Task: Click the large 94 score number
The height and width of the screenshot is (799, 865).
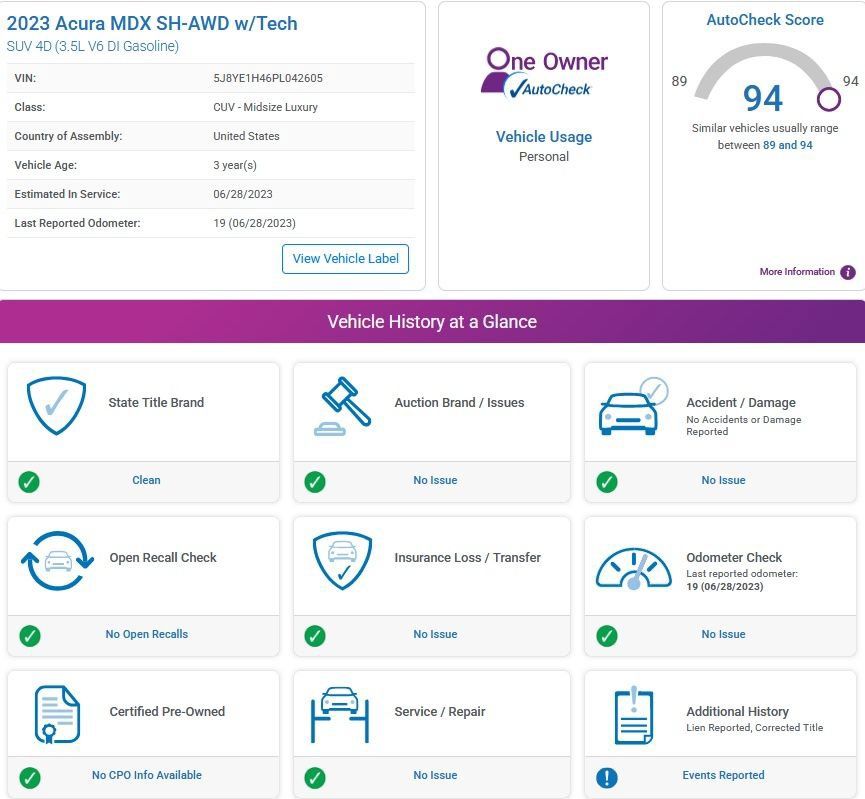Action: [763, 98]
